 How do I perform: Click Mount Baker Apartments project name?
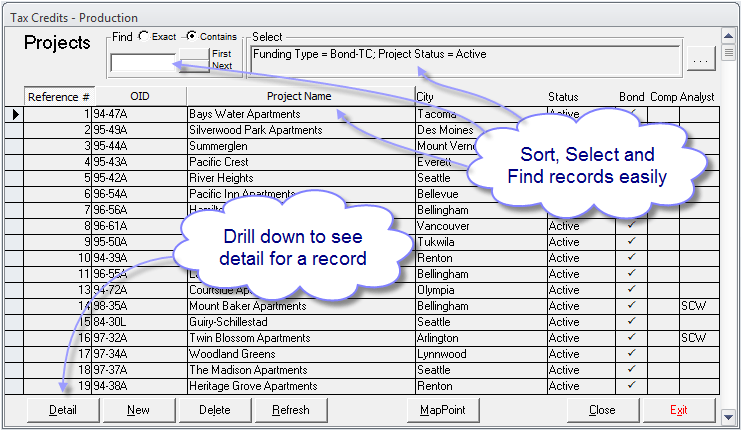[247, 306]
